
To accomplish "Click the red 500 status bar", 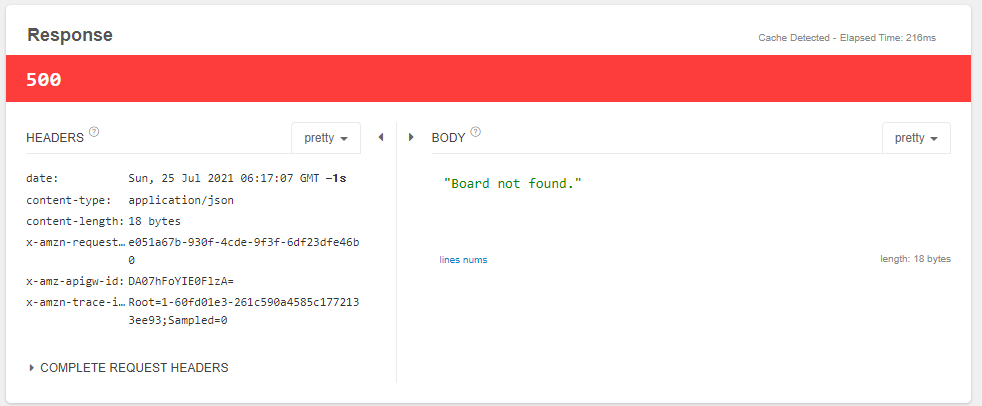I will tap(488, 79).
